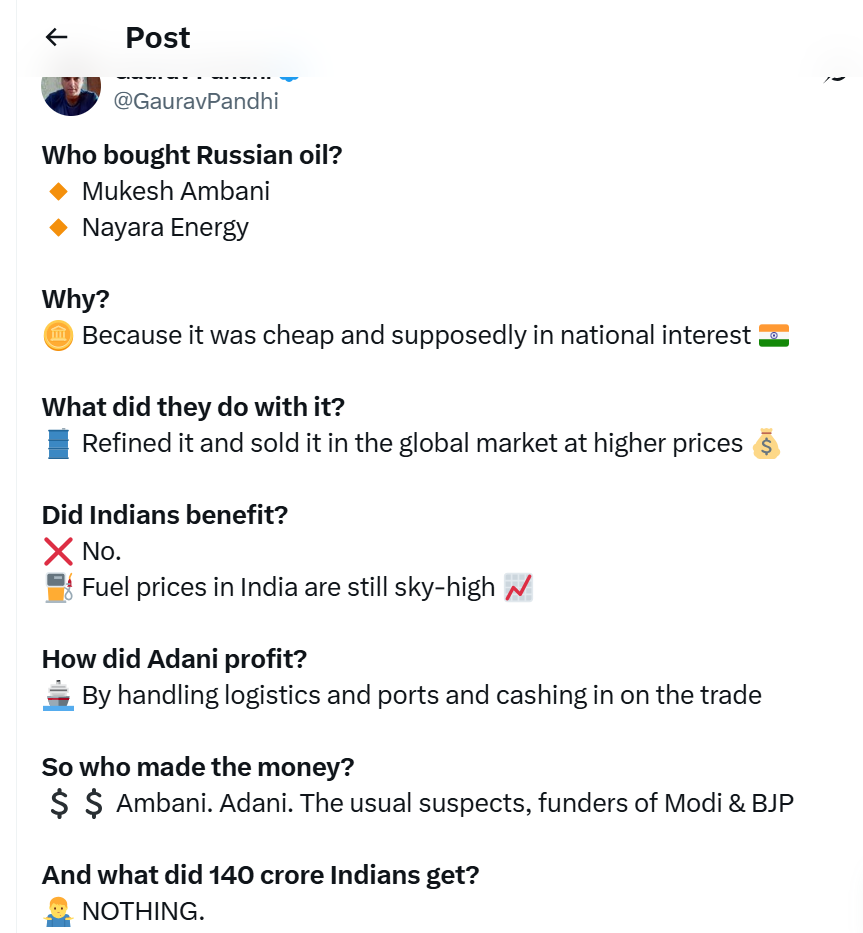Click the red cross mark emoji
The height and width of the screenshot is (933, 863).
tap(58, 551)
